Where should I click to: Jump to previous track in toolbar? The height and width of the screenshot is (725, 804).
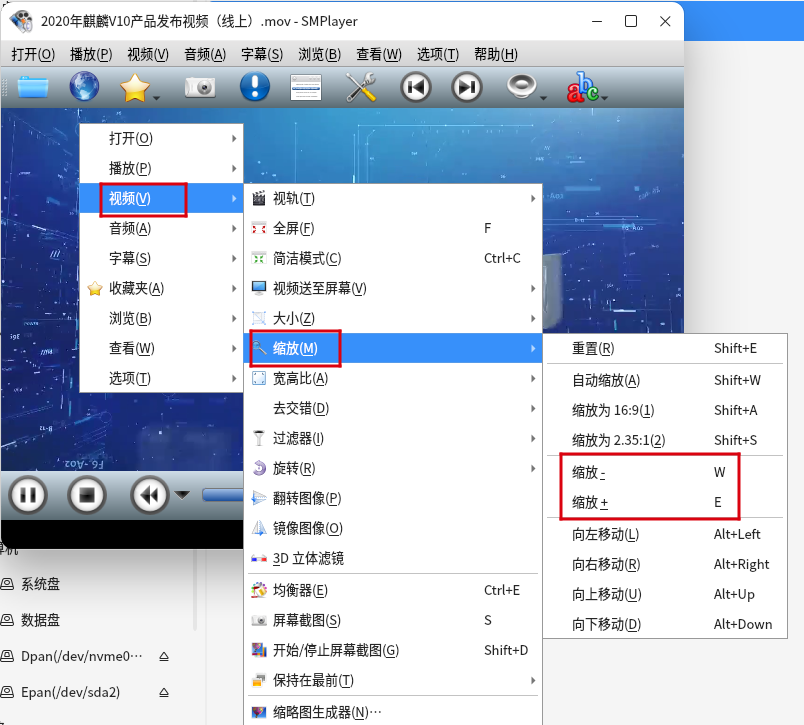(416, 88)
